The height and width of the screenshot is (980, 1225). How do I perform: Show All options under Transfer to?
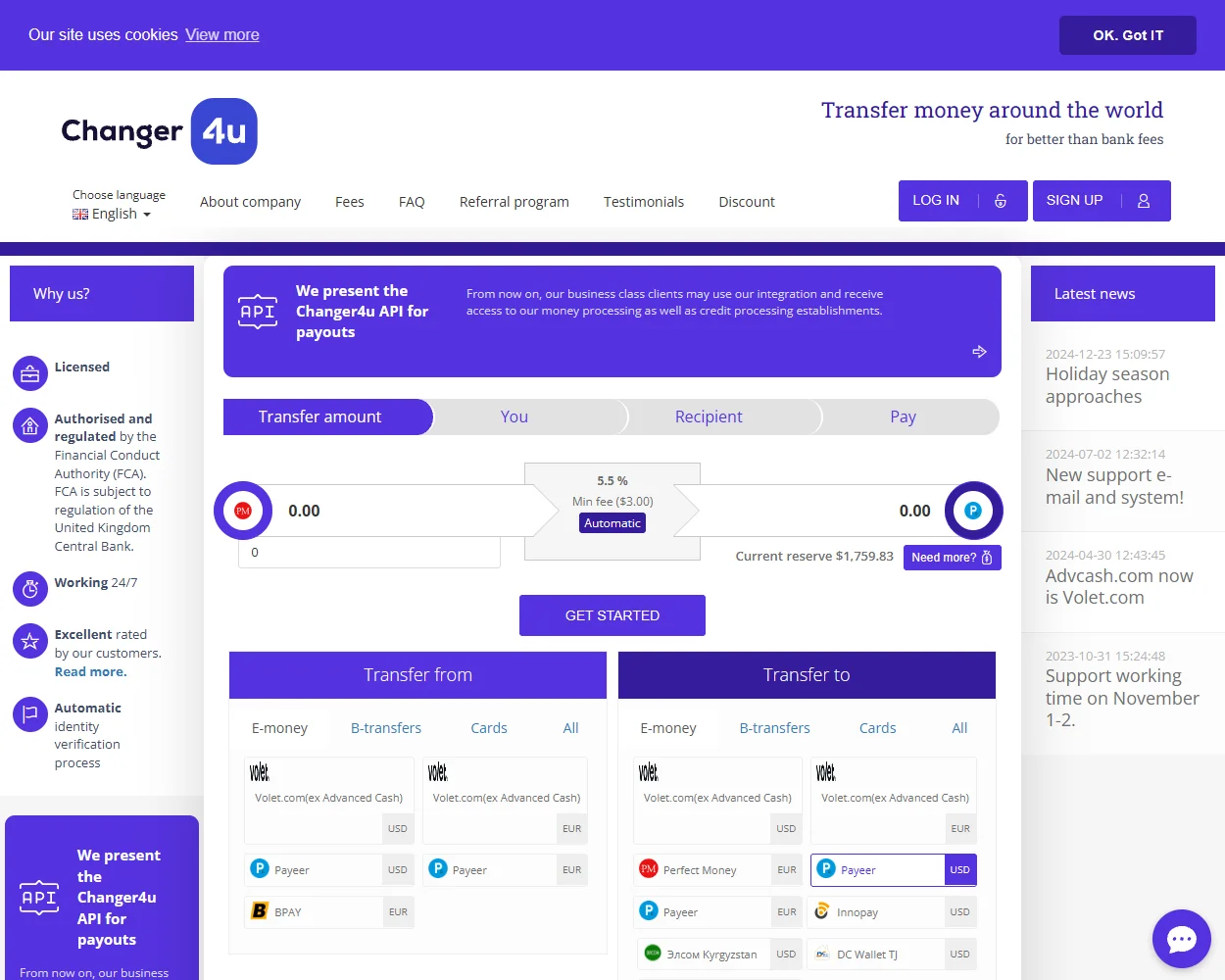tap(960, 728)
